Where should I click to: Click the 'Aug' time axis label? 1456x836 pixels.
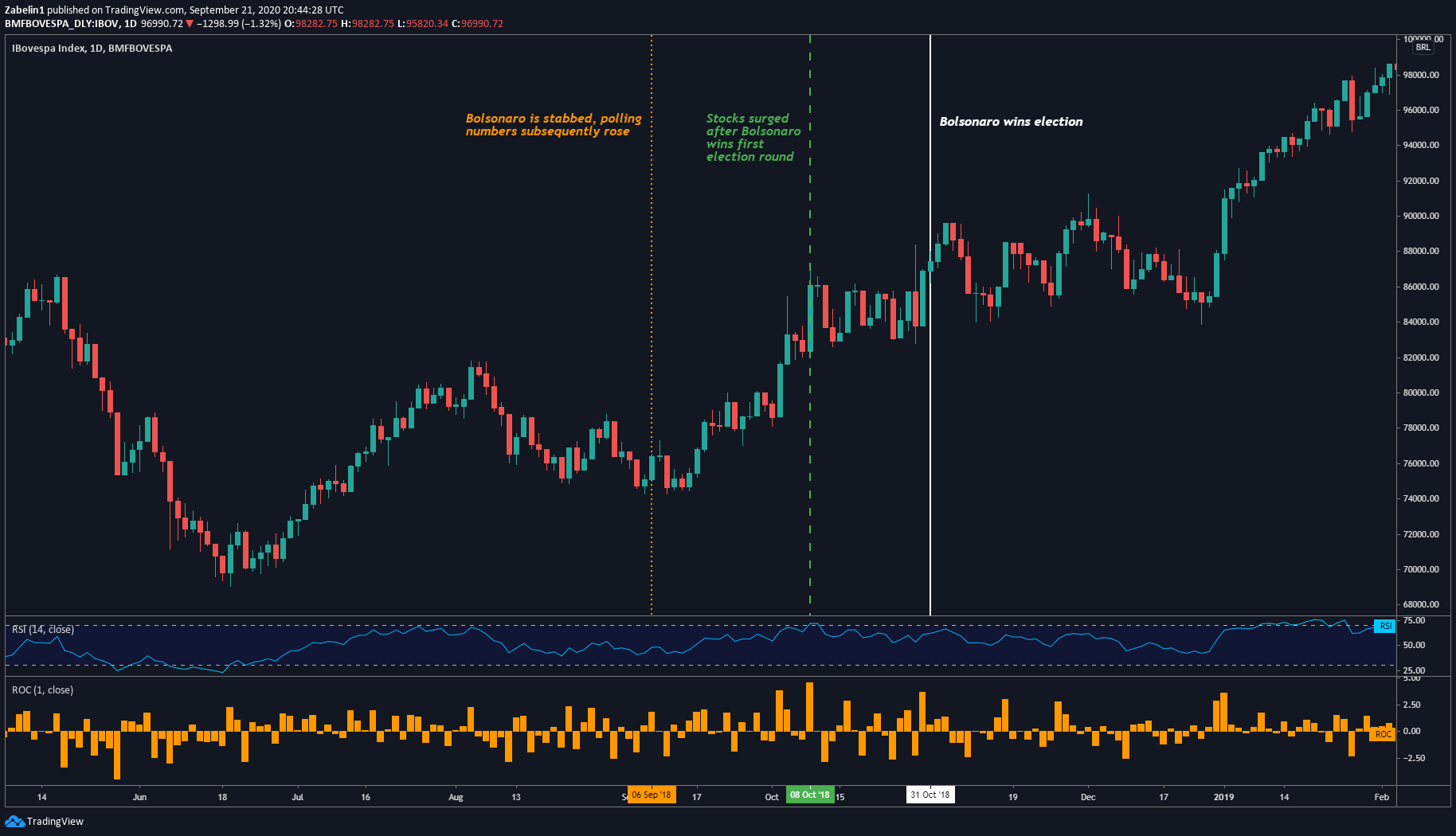pos(456,797)
